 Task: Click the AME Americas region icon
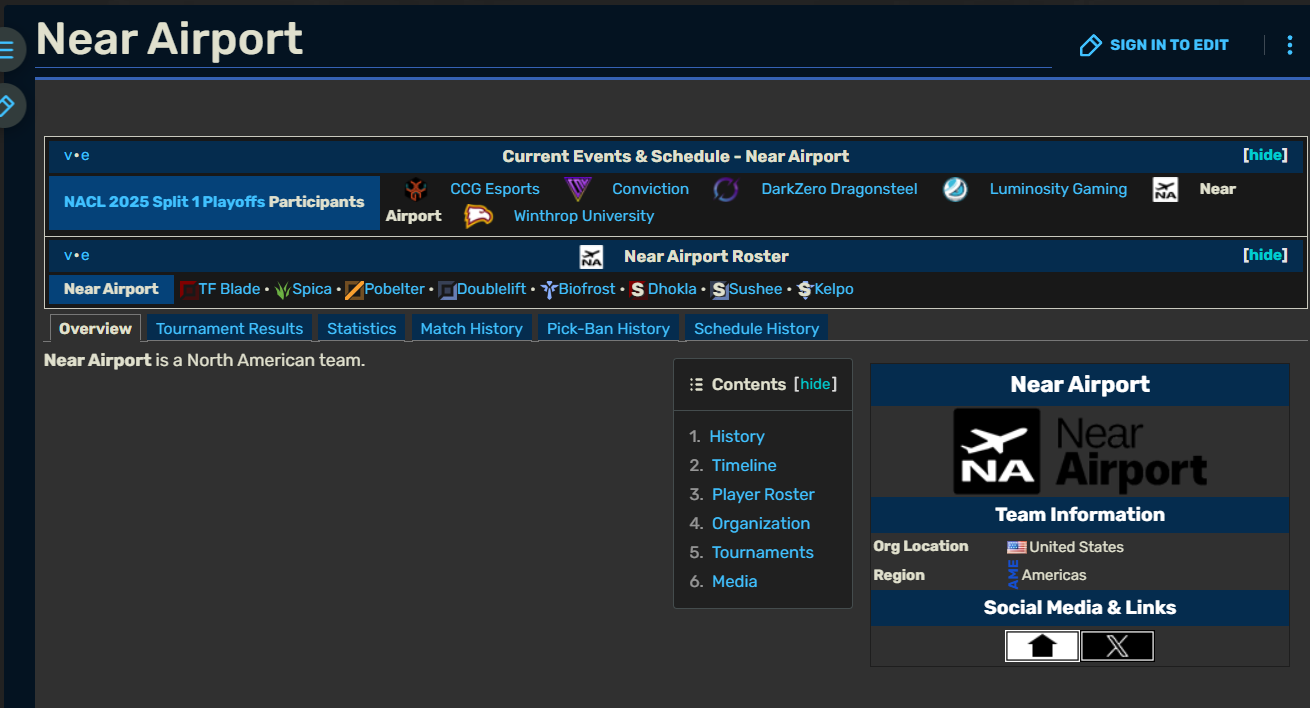click(x=1013, y=575)
